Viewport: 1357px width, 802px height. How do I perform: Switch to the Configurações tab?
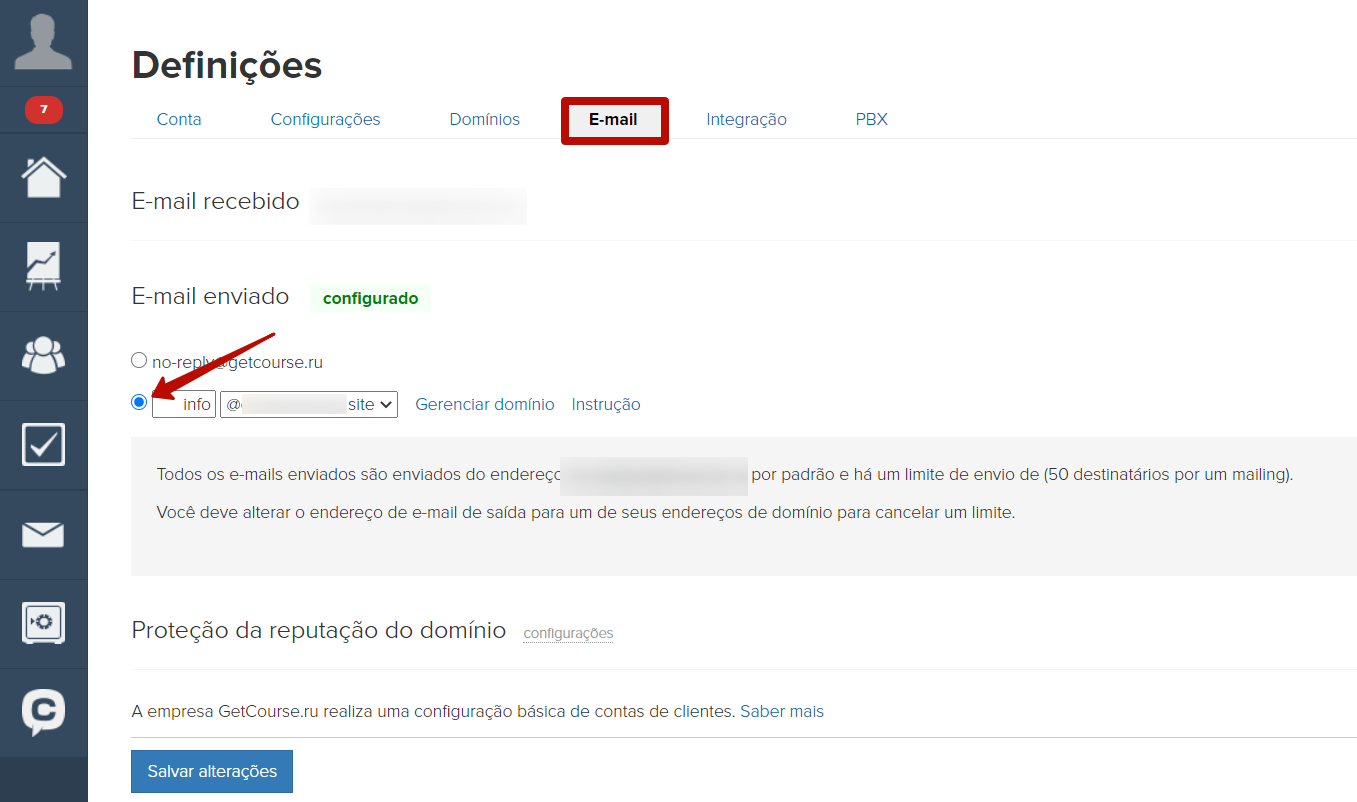(325, 119)
